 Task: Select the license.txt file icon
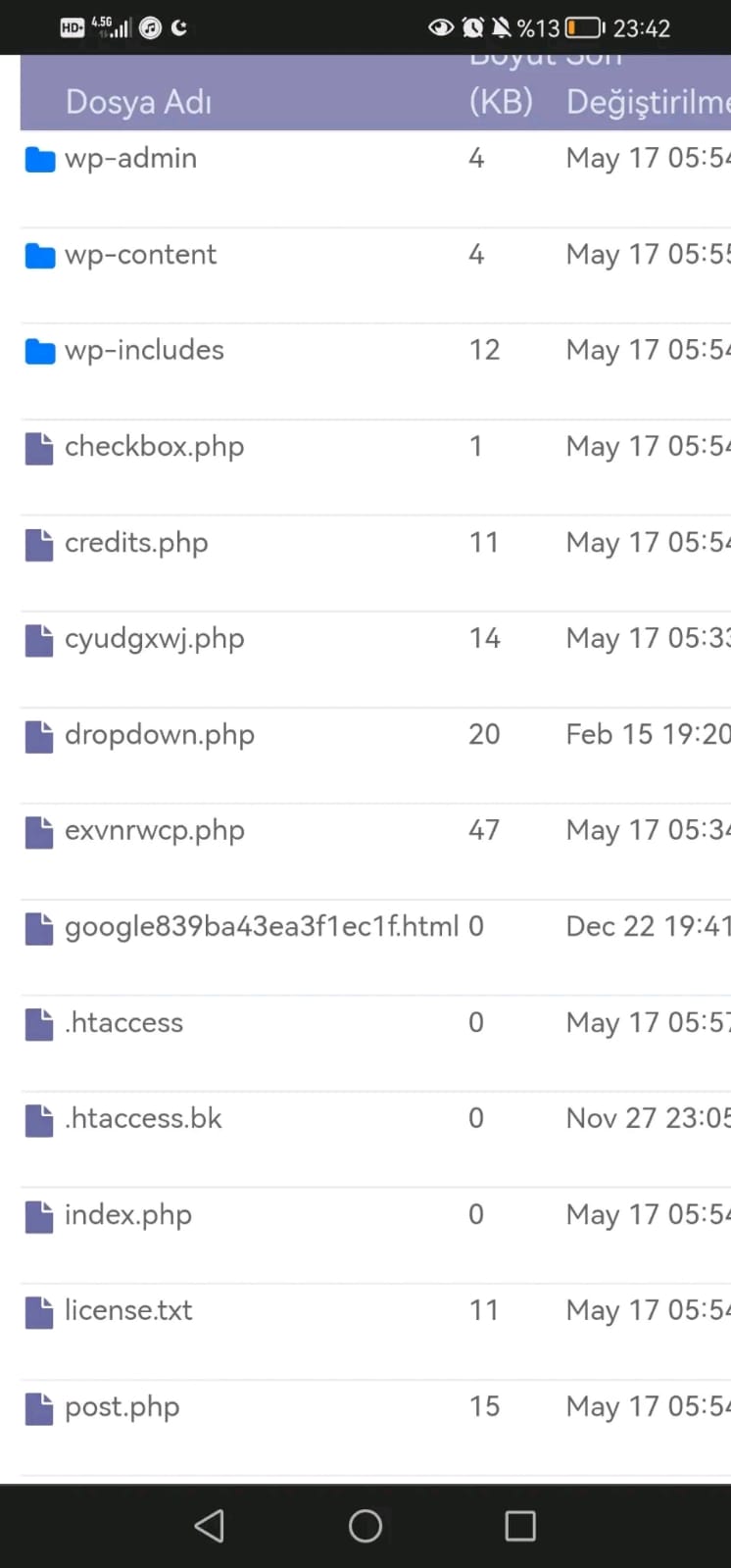pos(39,1312)
